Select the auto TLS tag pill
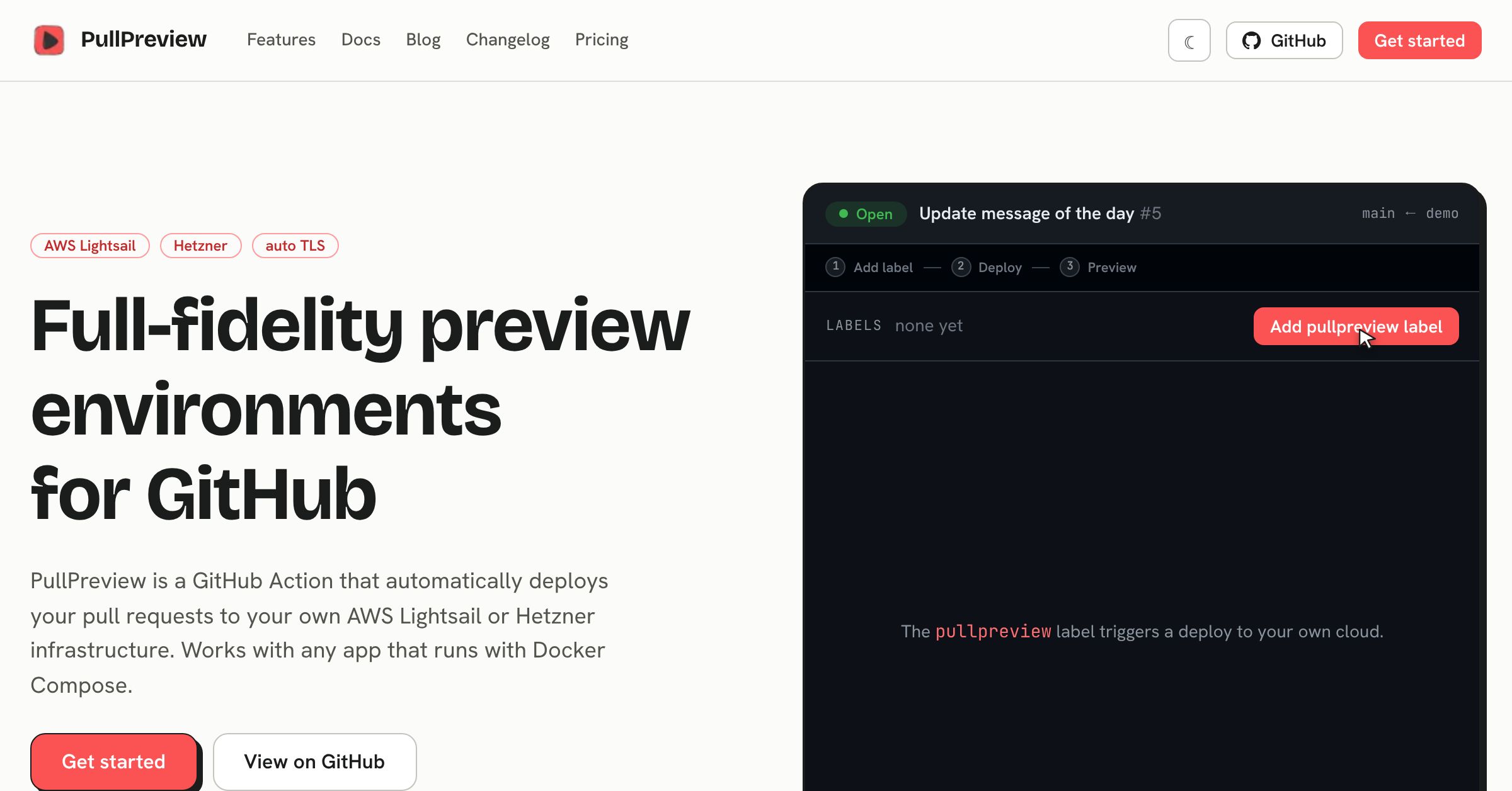This screenshot has width=1512, height=791. (295, 246)
